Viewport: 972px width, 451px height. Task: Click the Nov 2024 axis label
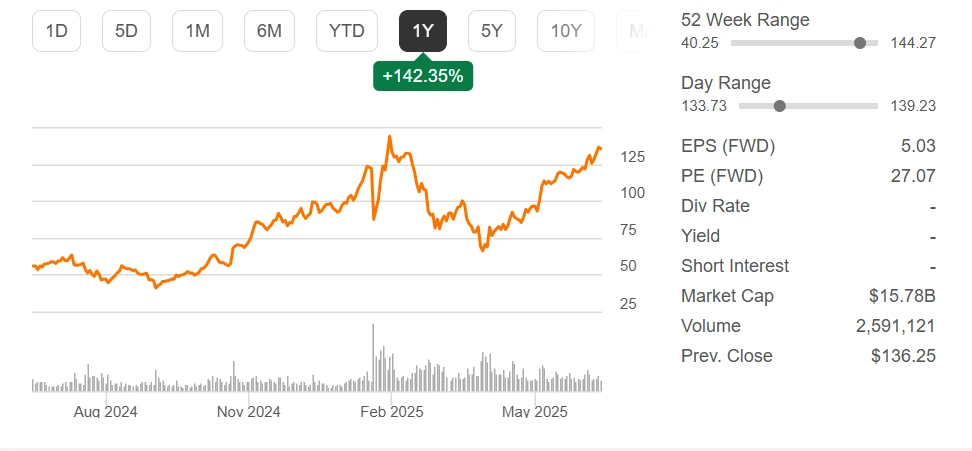(x=248, y=411)
